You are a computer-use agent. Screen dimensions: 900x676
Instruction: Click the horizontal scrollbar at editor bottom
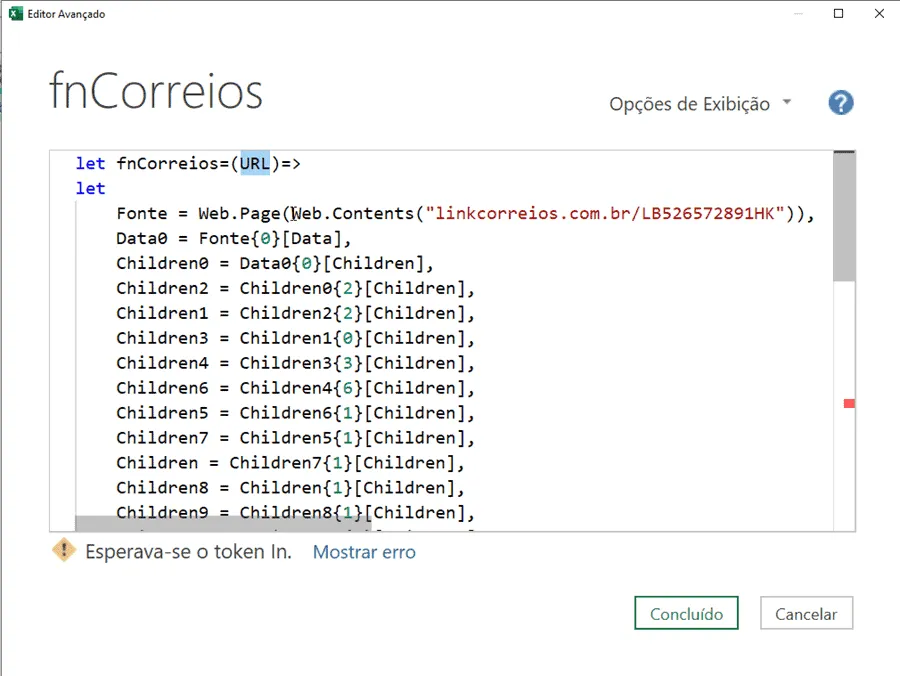[x=223, y=523]
